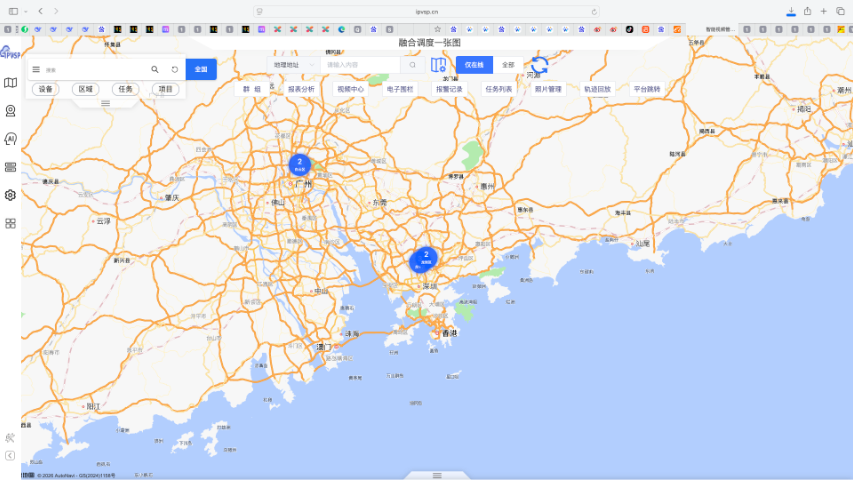
Task: Switch the filter to 全部
Action: tap(508, 65)
